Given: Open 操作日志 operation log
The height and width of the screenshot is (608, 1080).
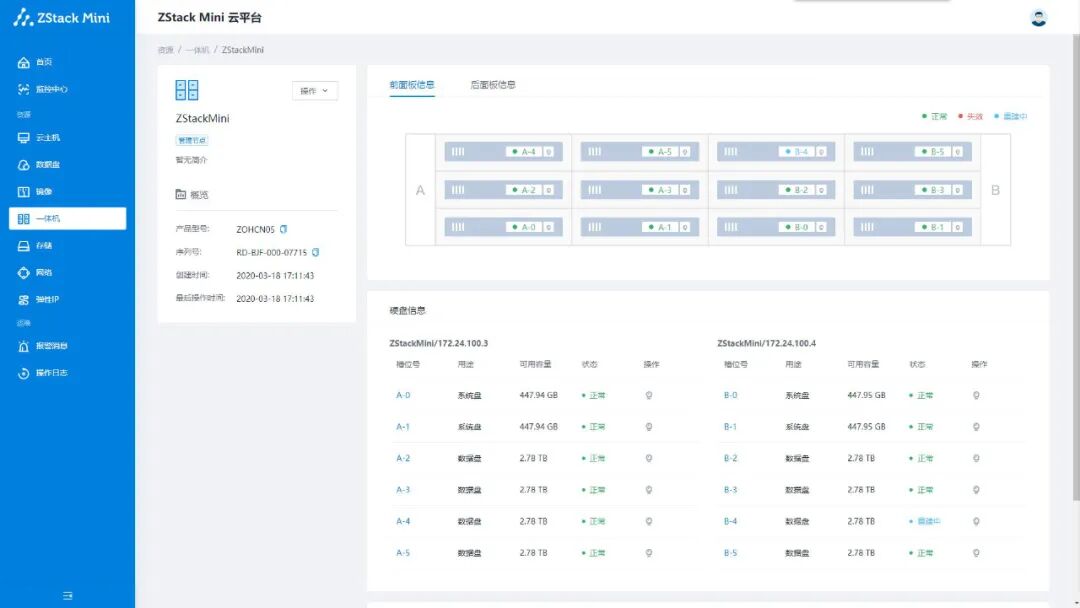Looking at the screenshot, I should 43,373.
